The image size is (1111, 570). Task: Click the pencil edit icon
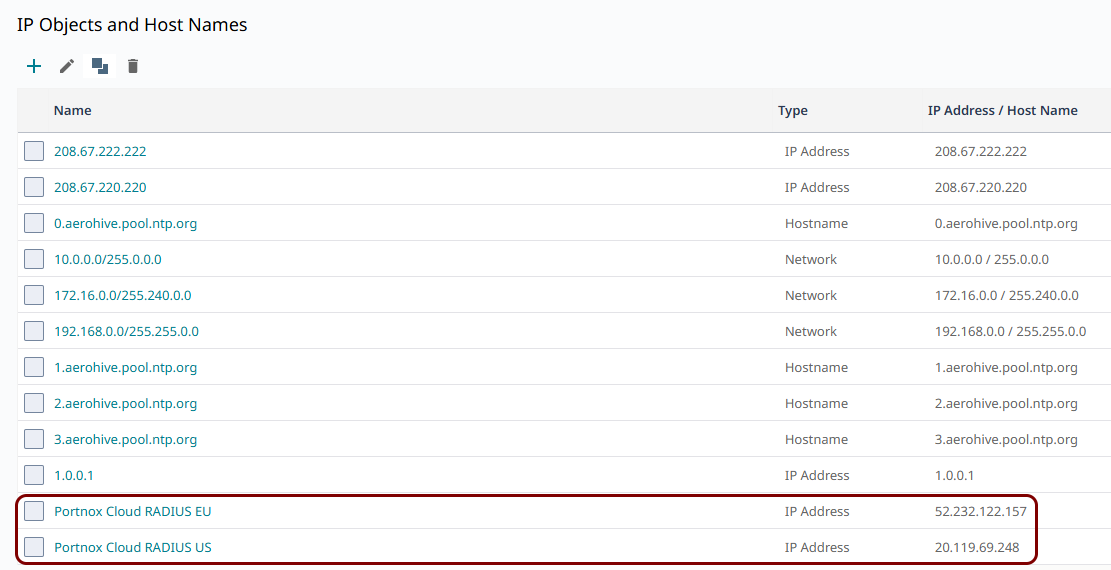pos(67,67)
